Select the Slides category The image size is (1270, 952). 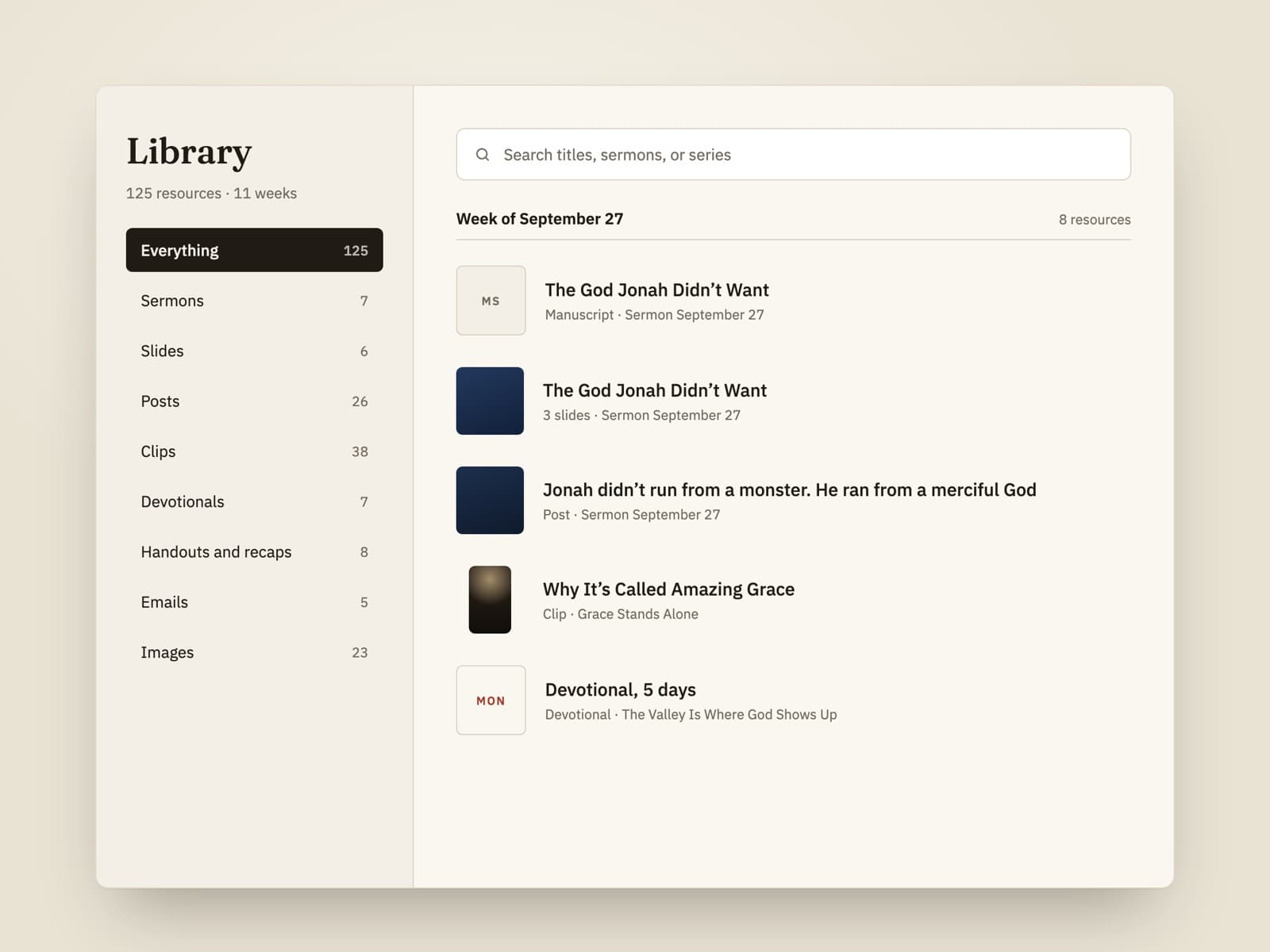254,351
